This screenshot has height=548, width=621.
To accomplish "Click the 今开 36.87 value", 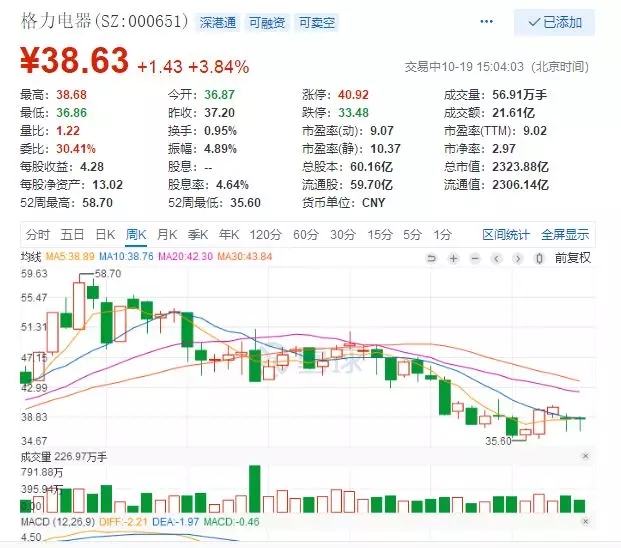I will point(219,95).
